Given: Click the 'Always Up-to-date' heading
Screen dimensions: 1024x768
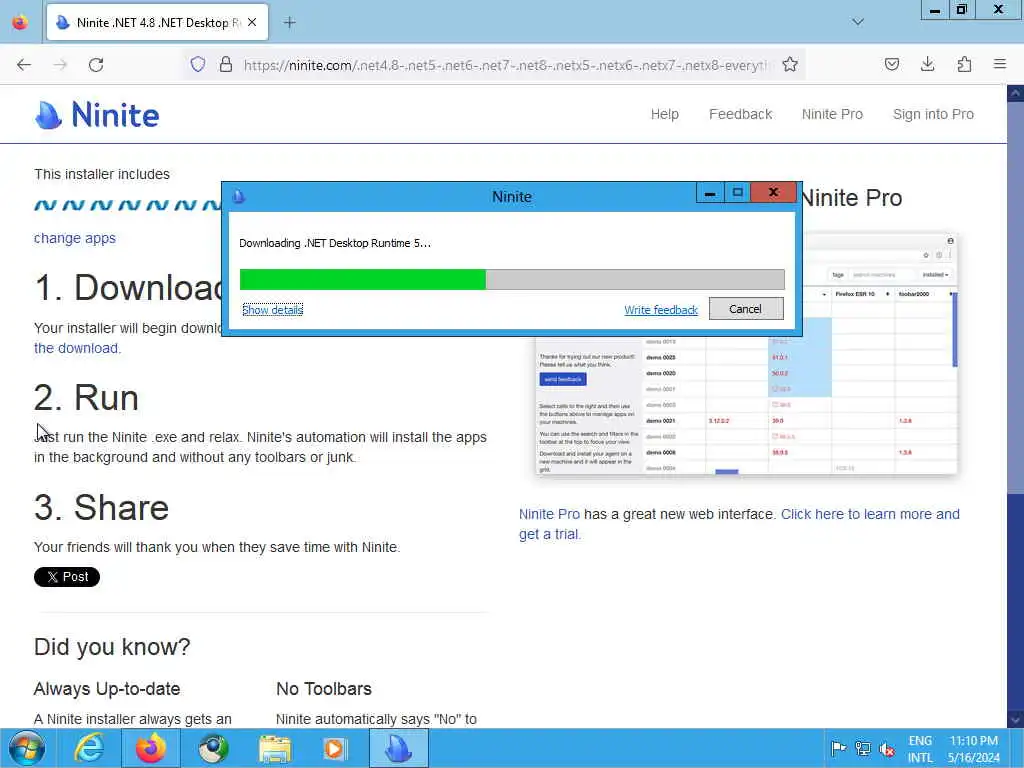Looking at the screenshot, I should click(x=107, y=689).
